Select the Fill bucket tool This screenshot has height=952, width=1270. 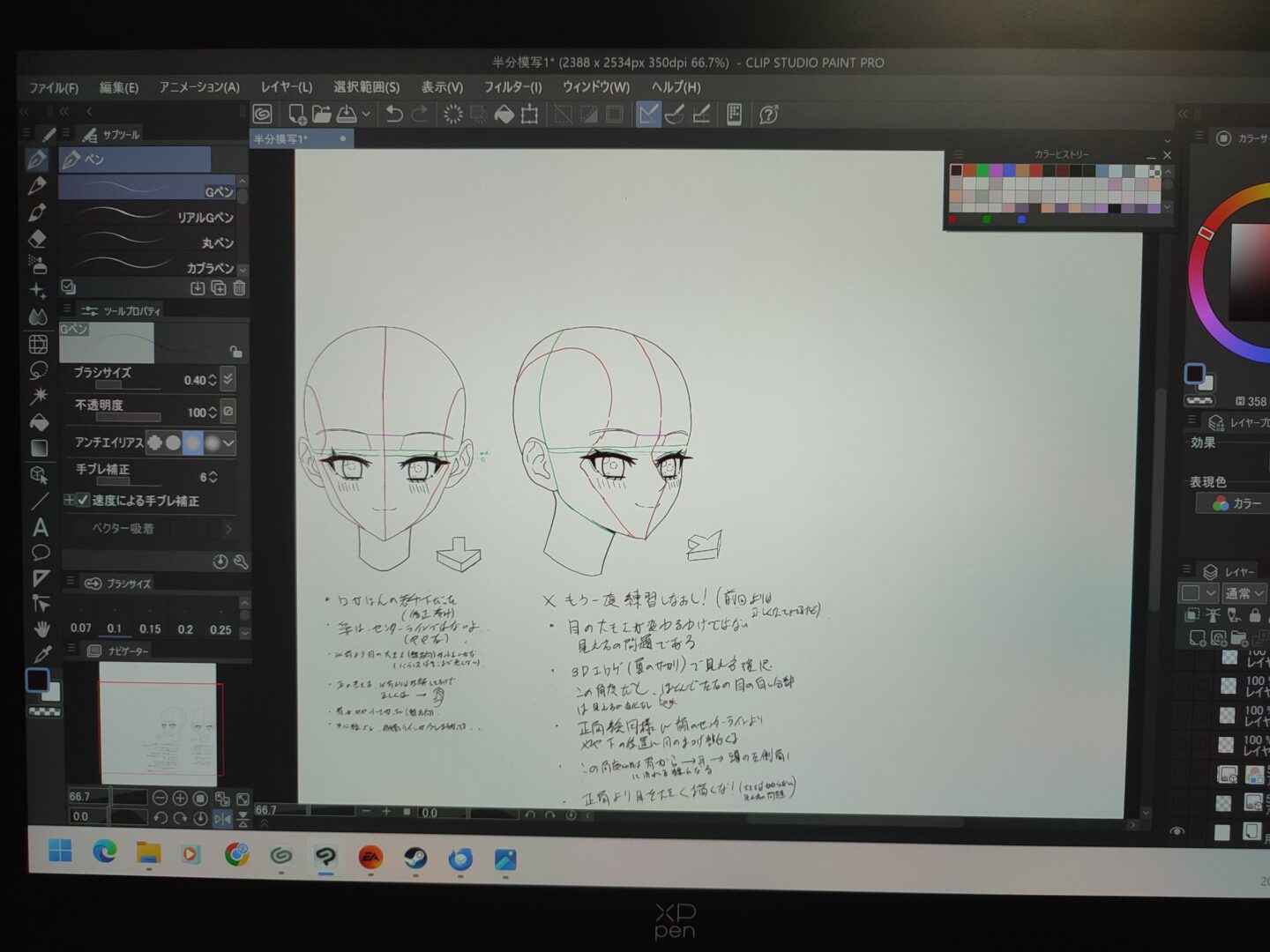[x=39, y=422]
